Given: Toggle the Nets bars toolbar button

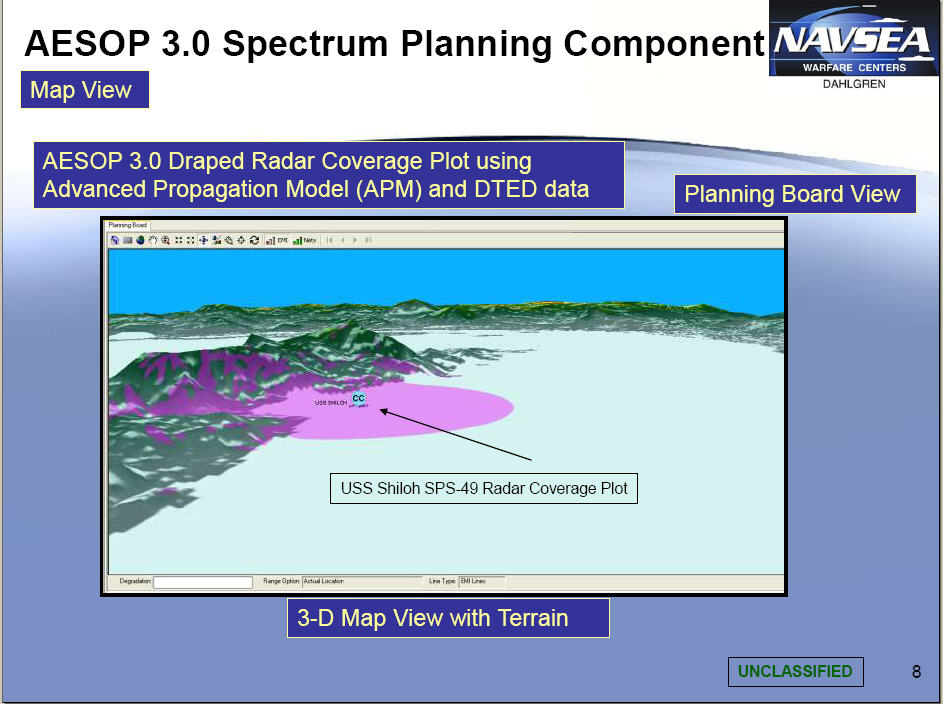Looking at the screenshot, I should tap(304, 240).
